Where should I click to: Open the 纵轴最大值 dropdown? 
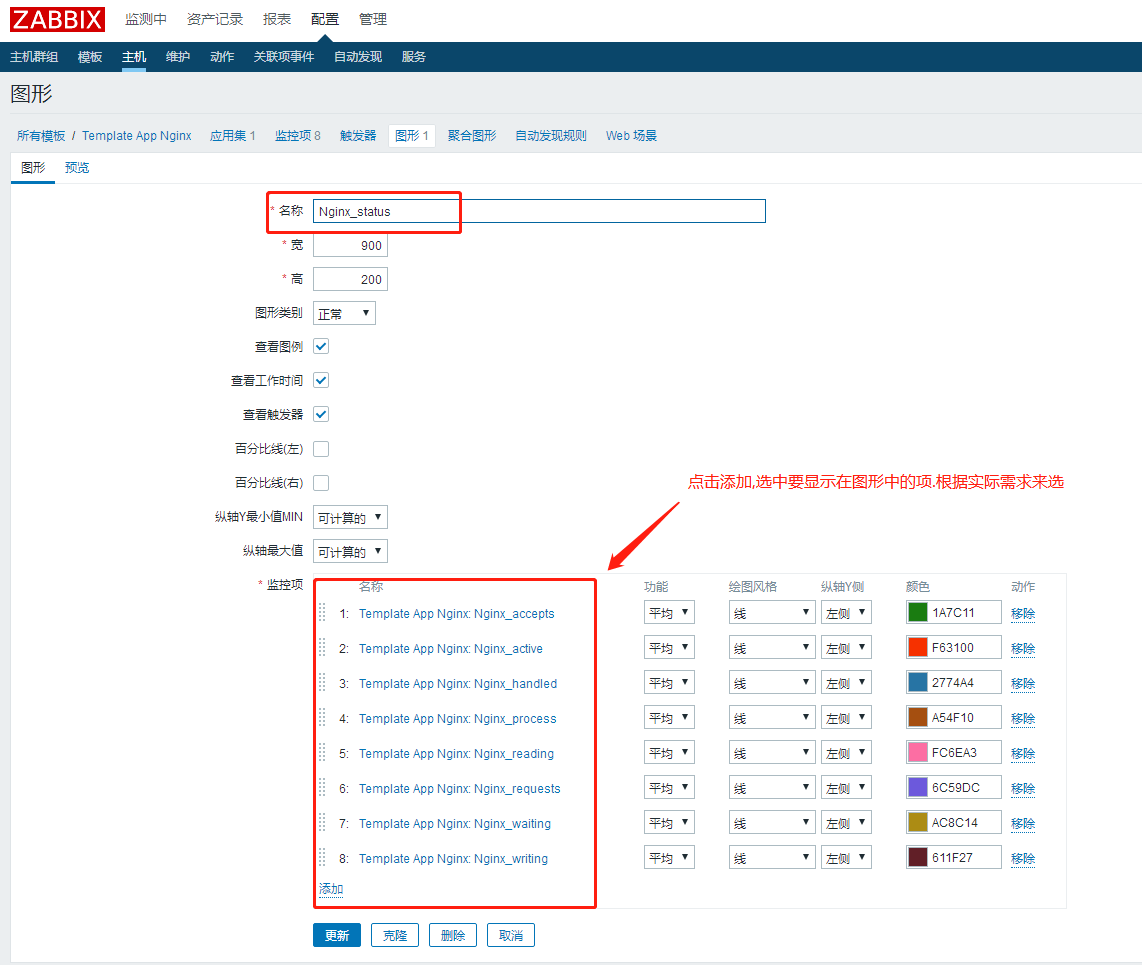point(350,551)
